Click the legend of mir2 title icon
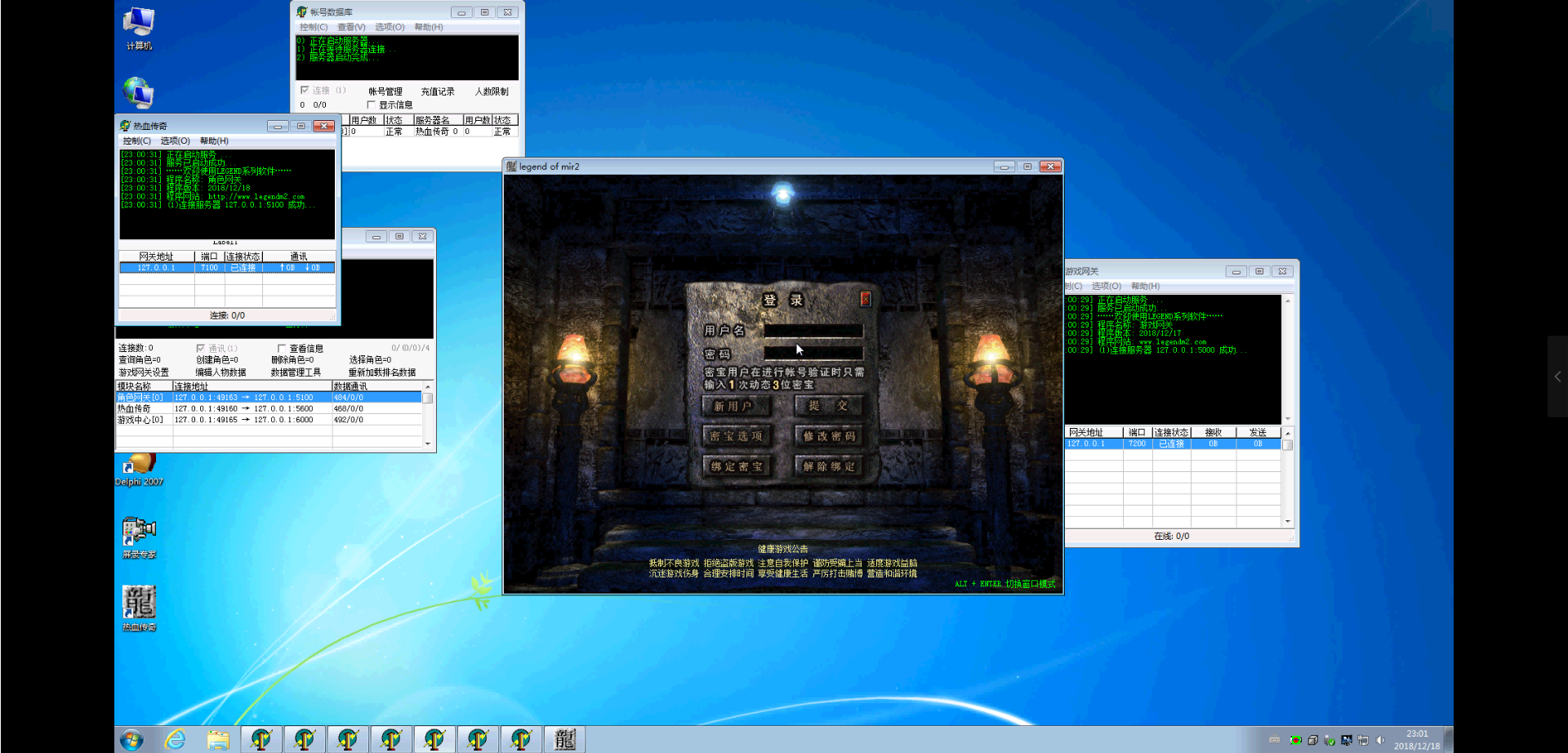The height and width of the screenshot is (753, 1568). pos(511,167)
